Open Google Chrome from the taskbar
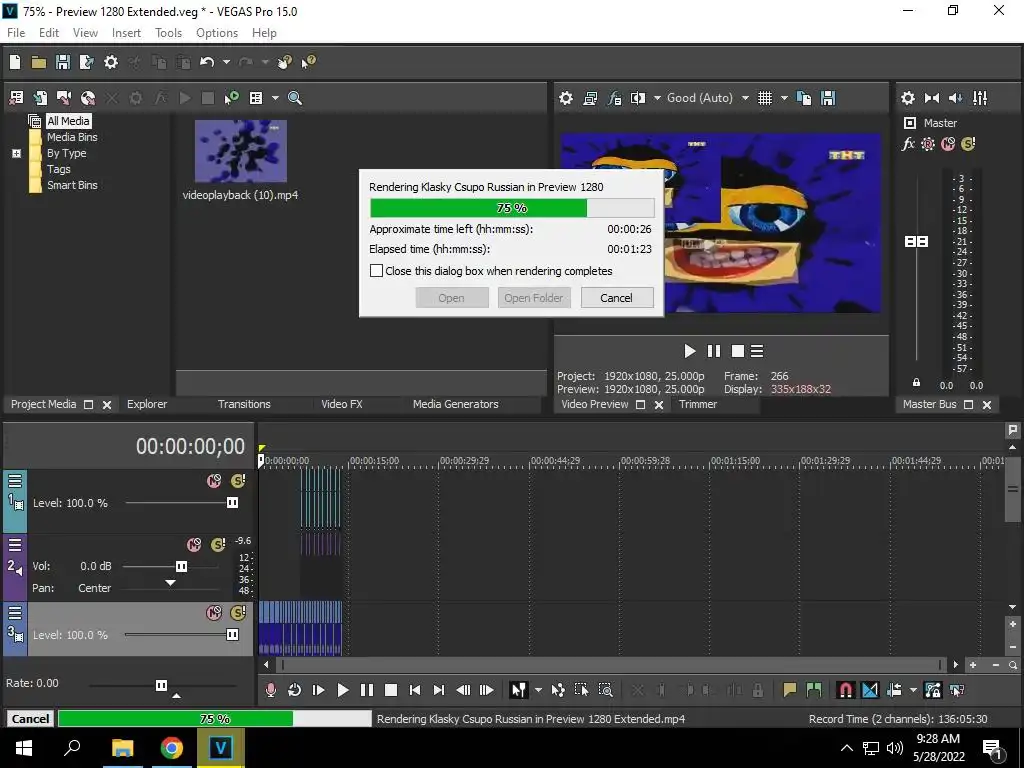This screenshot has height=768, width=1024. tap(172, 748)
